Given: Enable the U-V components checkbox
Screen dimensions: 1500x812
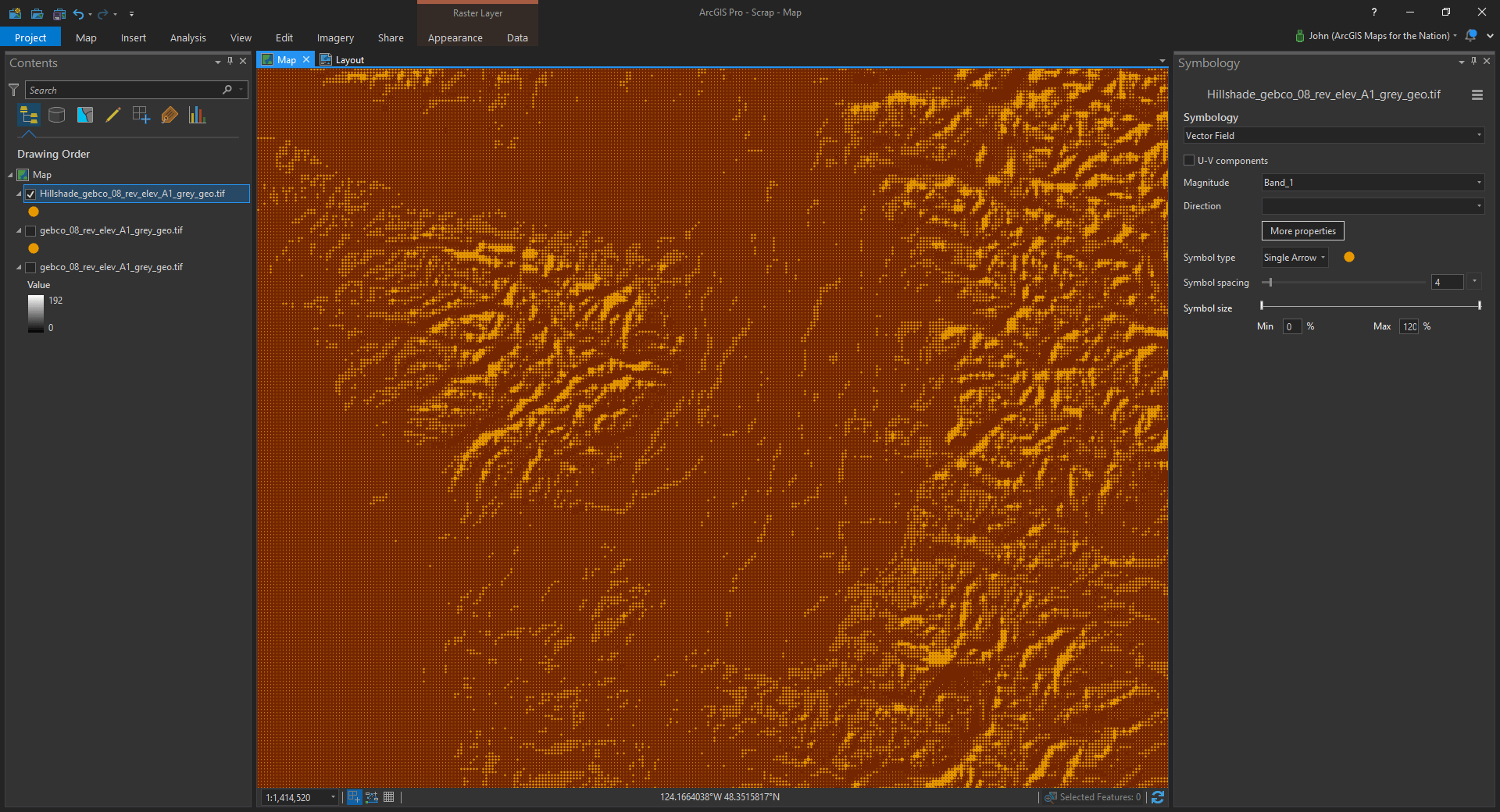Looking at the screenshot, I should tap(1189, 160).
